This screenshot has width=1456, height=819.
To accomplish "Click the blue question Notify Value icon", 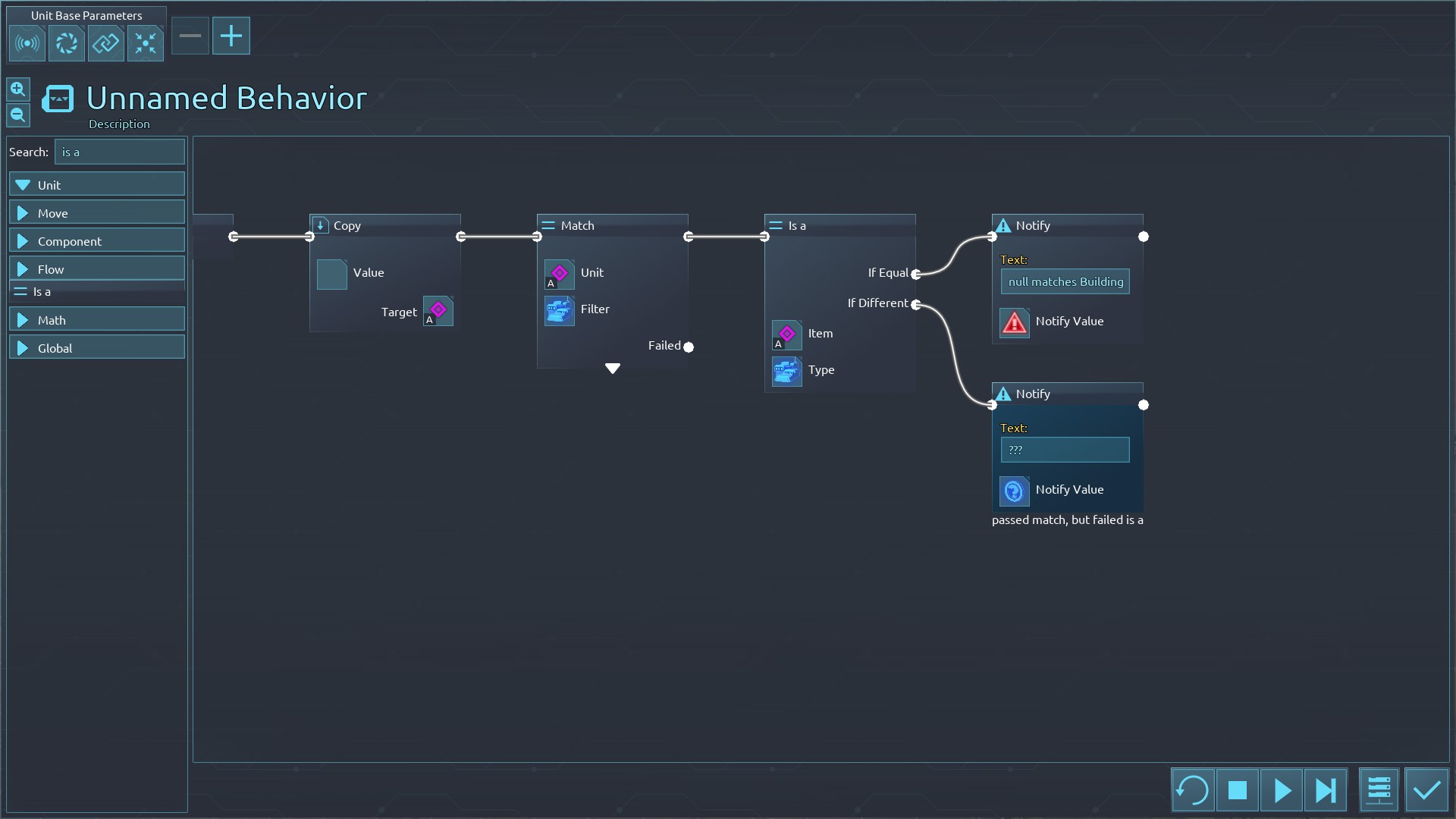I will point(1014,491).
